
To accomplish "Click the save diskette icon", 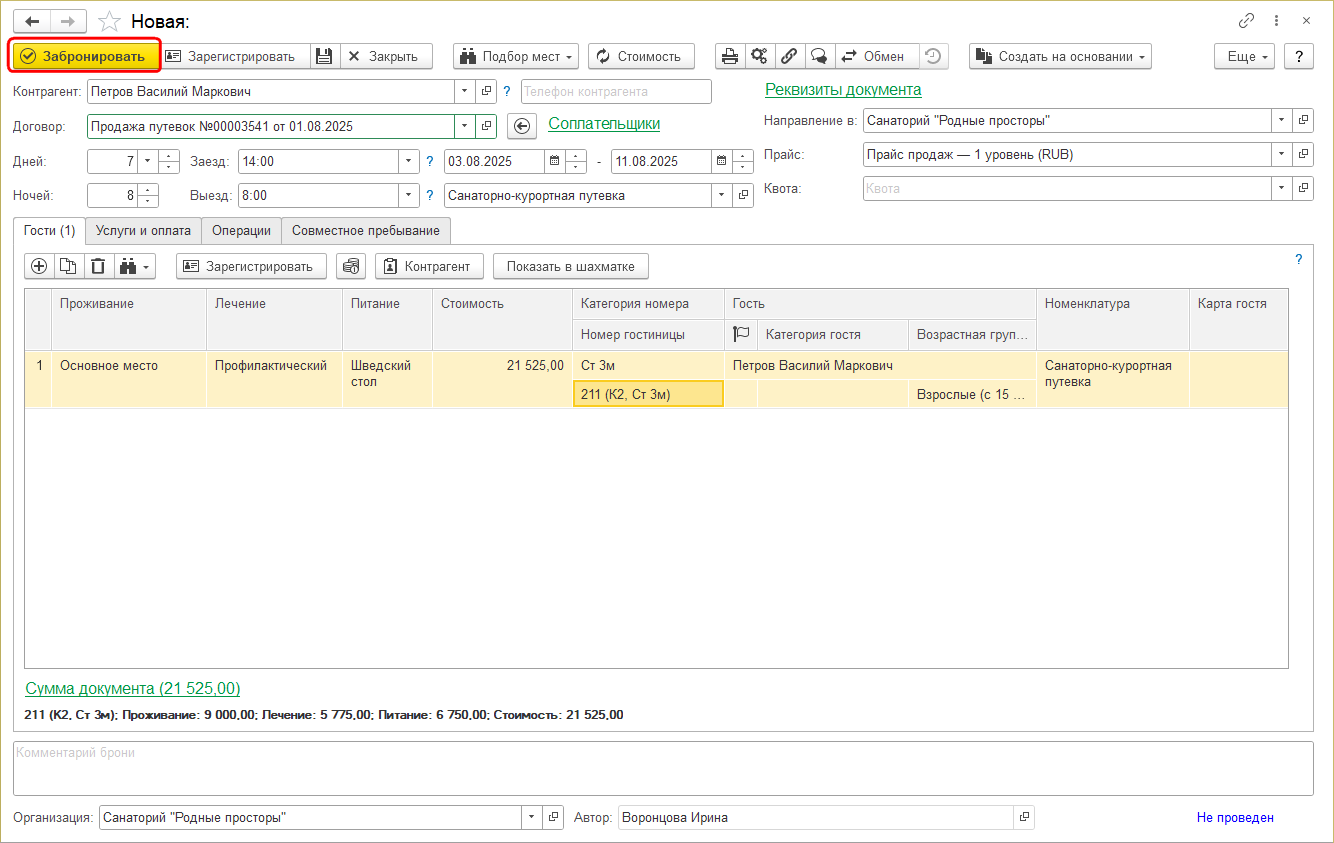I will (x=324, y=57).
